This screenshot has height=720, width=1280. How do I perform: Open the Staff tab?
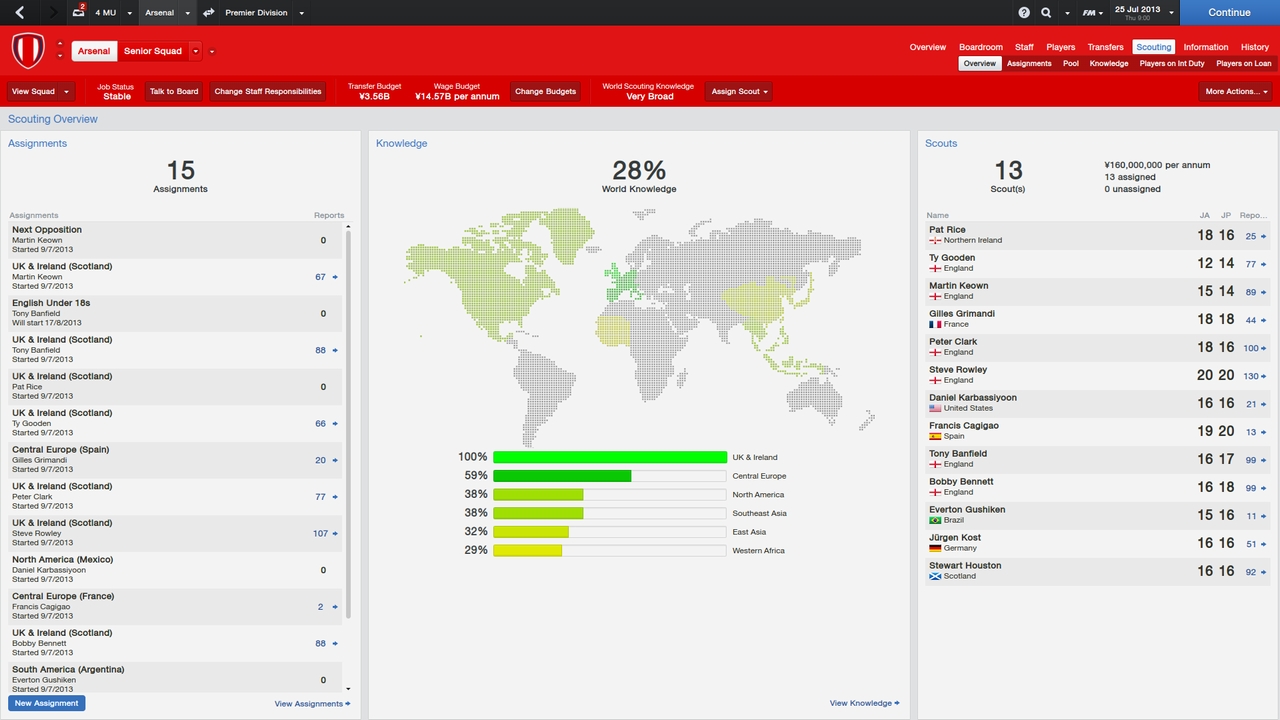coord(1024,47)
